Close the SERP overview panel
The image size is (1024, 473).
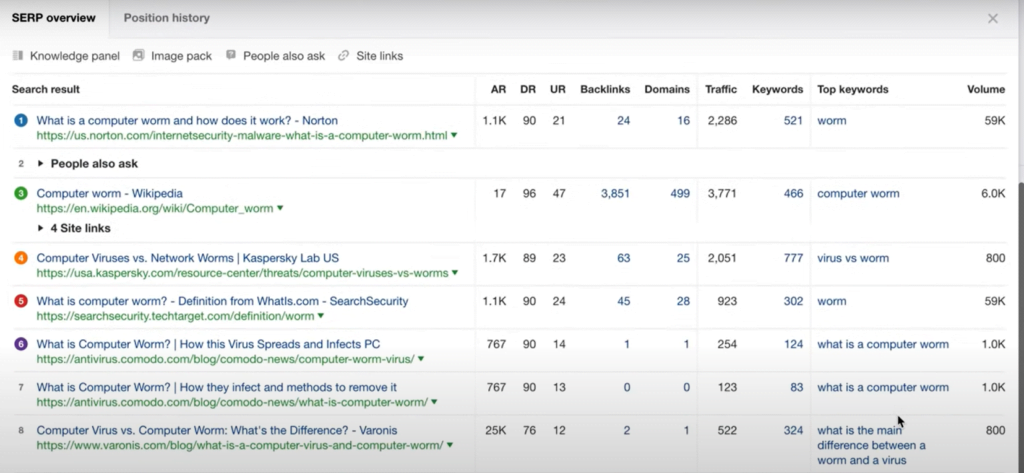click(992, 18)
